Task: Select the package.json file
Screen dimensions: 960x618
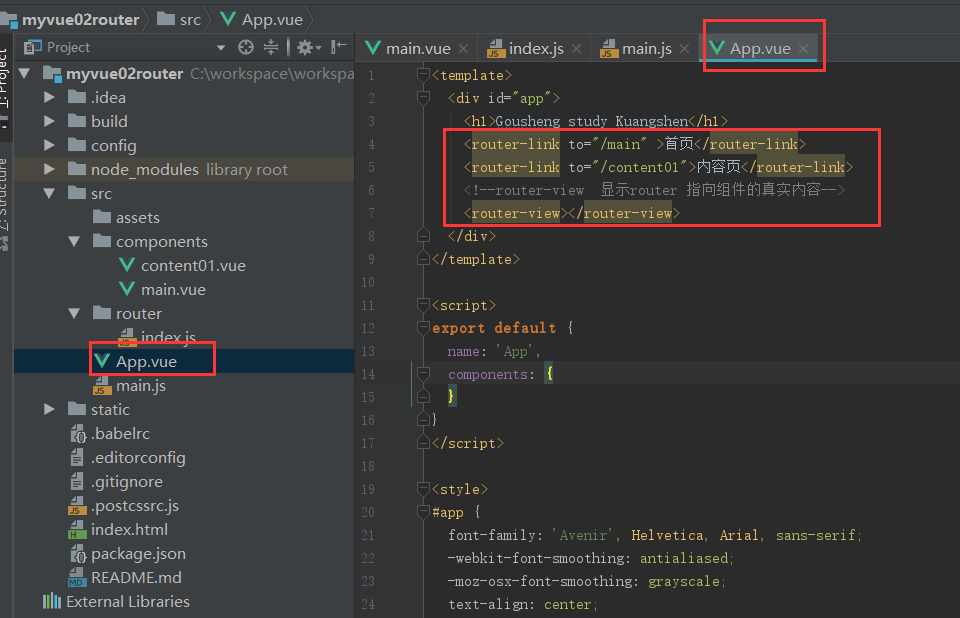Action: [x=138, y=553]
